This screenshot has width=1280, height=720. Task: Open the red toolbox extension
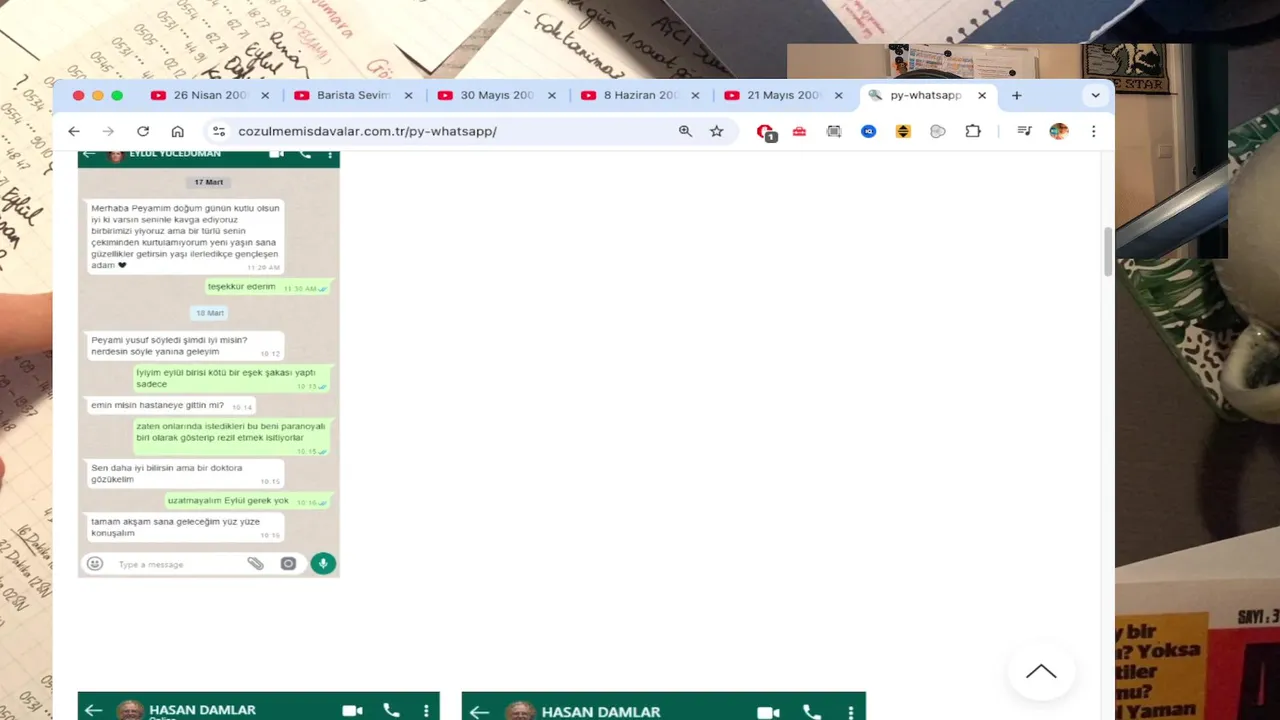click(799, 131)
